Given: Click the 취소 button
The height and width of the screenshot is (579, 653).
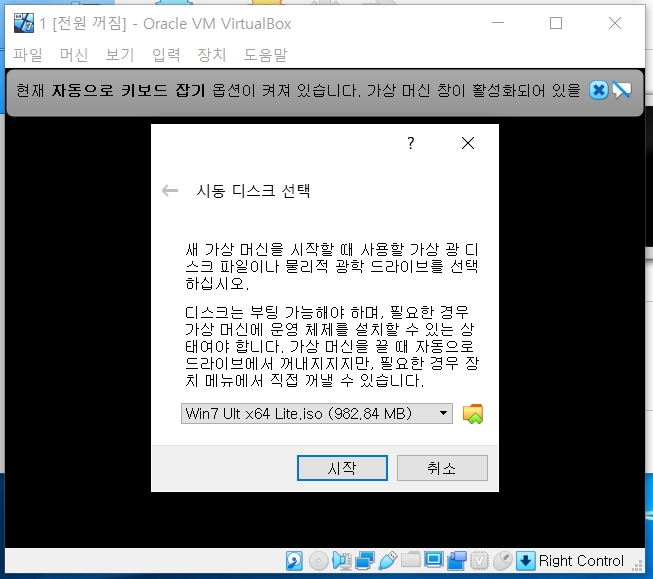Looking at the screenshot, I should coord(442,468).
